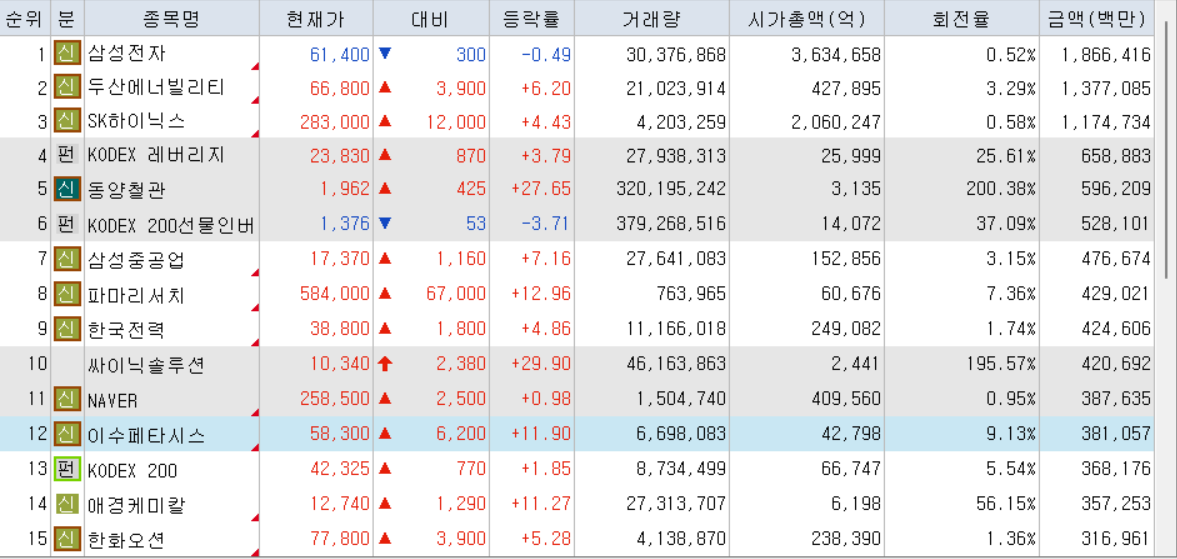Select stock name KODEX 200선물인버
This screenshot has height=559, width=1177.
point(171,225)
